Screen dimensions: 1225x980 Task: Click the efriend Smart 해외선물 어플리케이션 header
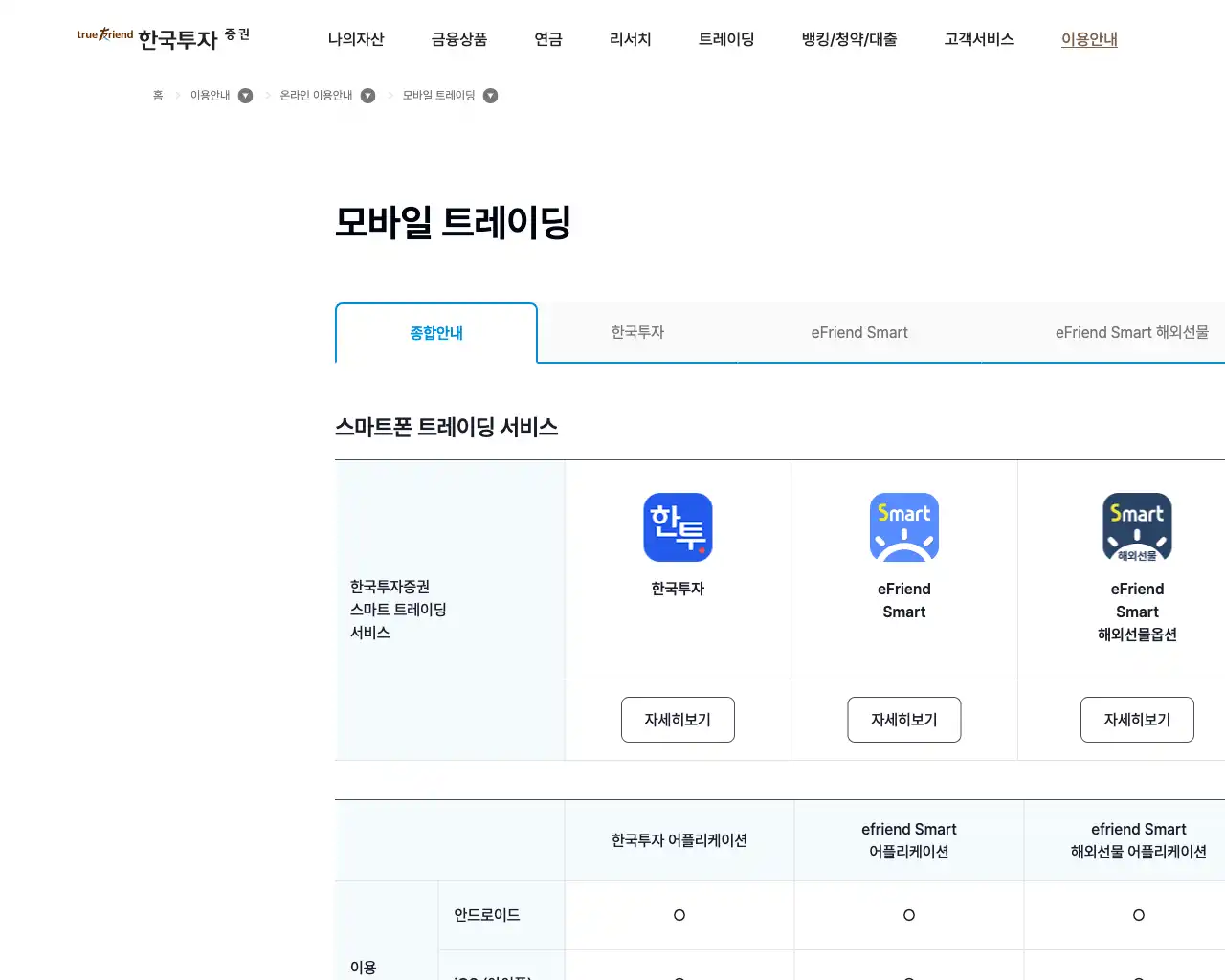click(x=1139, y=840)
